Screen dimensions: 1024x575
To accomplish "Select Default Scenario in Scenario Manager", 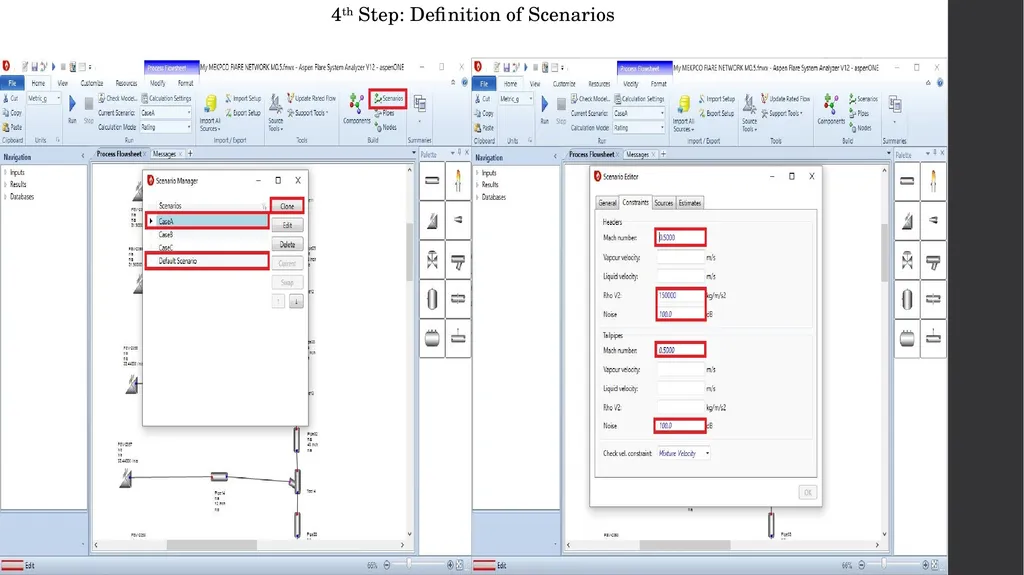I will (207, 261).
